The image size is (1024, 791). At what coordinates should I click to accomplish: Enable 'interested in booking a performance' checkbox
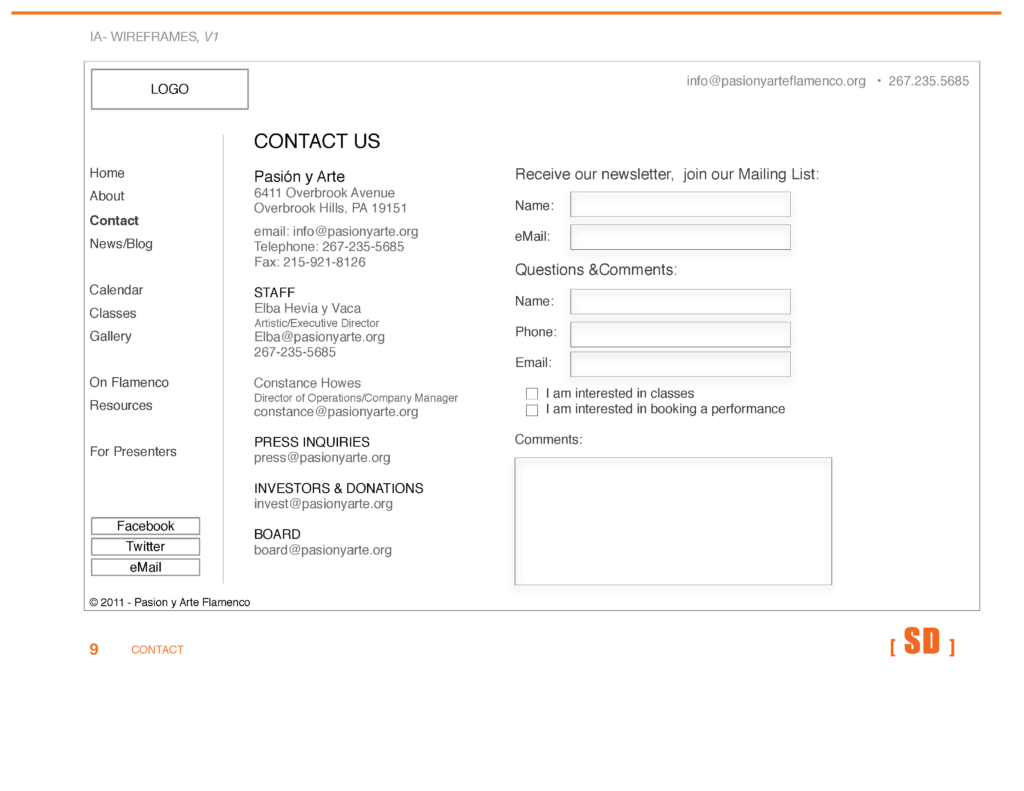coord(532,410)
